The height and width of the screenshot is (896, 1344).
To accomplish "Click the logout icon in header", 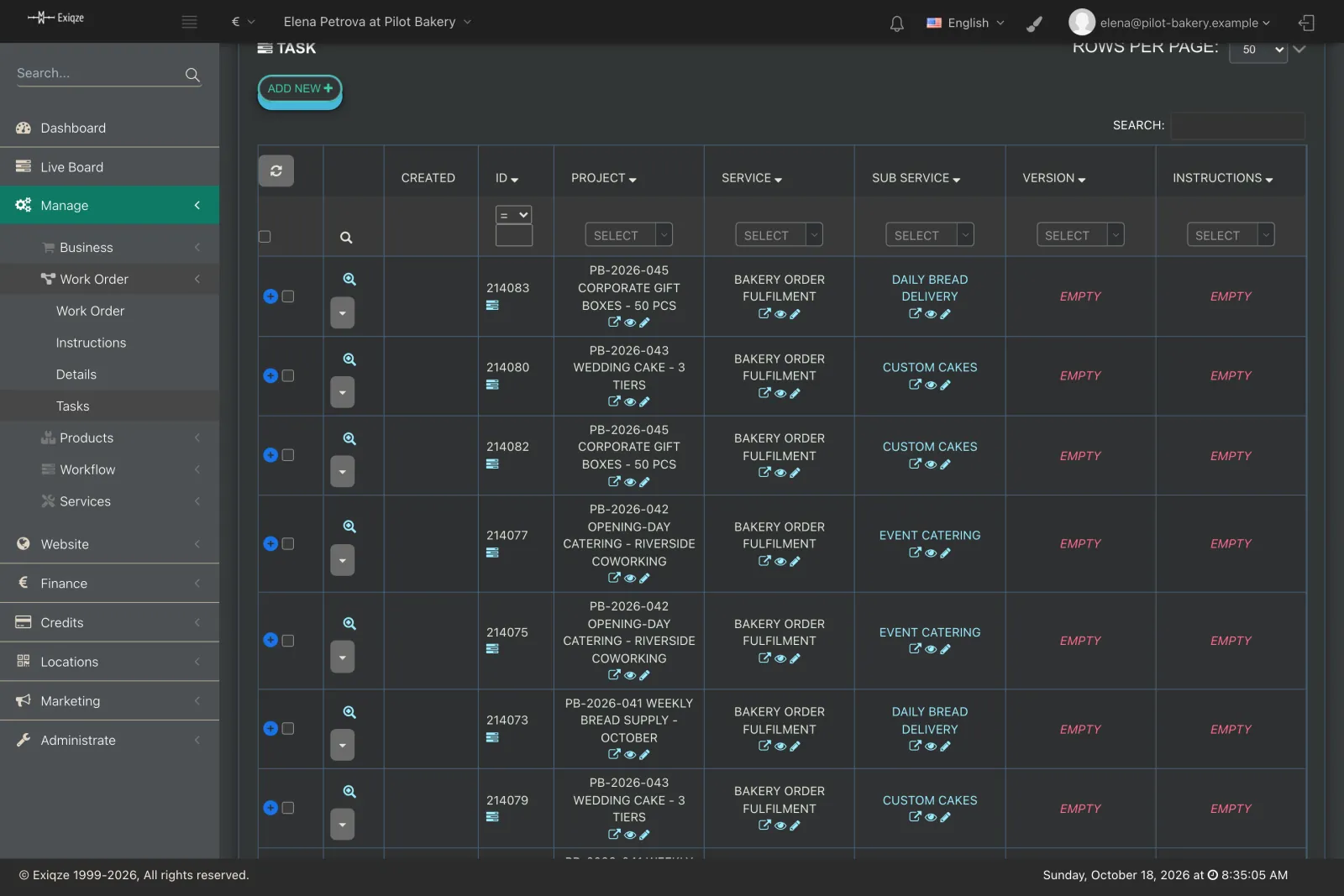I will 1306,23.
